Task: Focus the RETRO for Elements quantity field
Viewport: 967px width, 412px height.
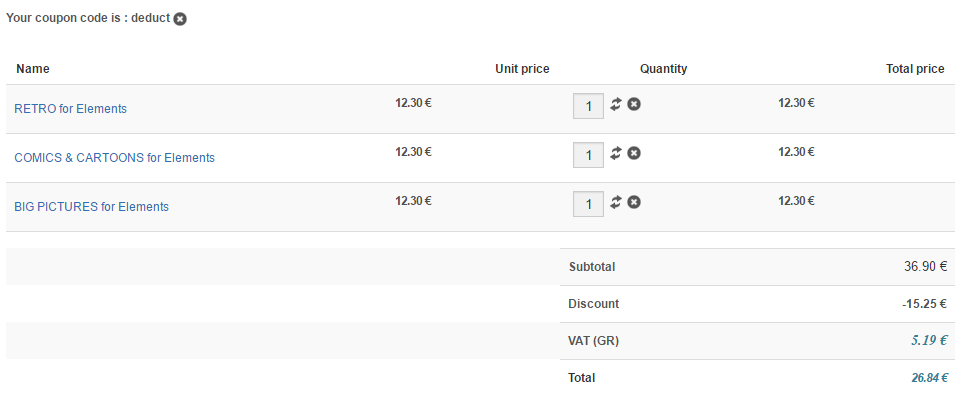Action: pos(588,106)
